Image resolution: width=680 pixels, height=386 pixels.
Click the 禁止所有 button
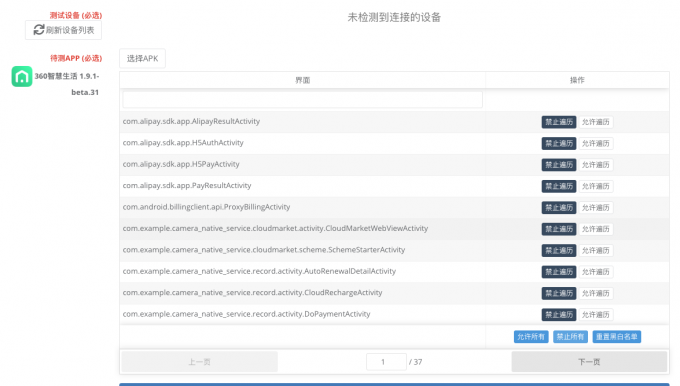coord(570,337)
